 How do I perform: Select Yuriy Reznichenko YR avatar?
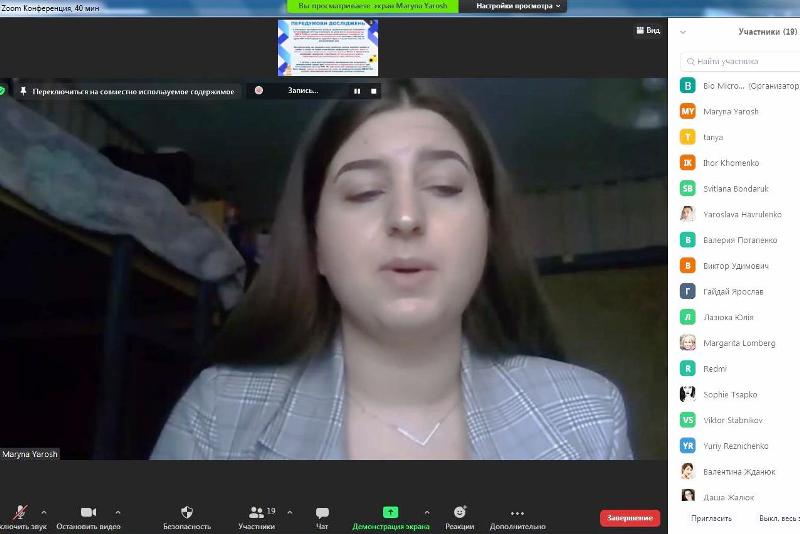click(688, 446)
